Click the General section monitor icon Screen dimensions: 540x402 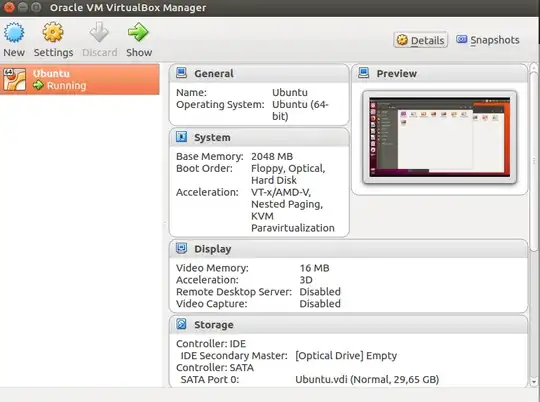pyautogui.click(x=181, y=73)
